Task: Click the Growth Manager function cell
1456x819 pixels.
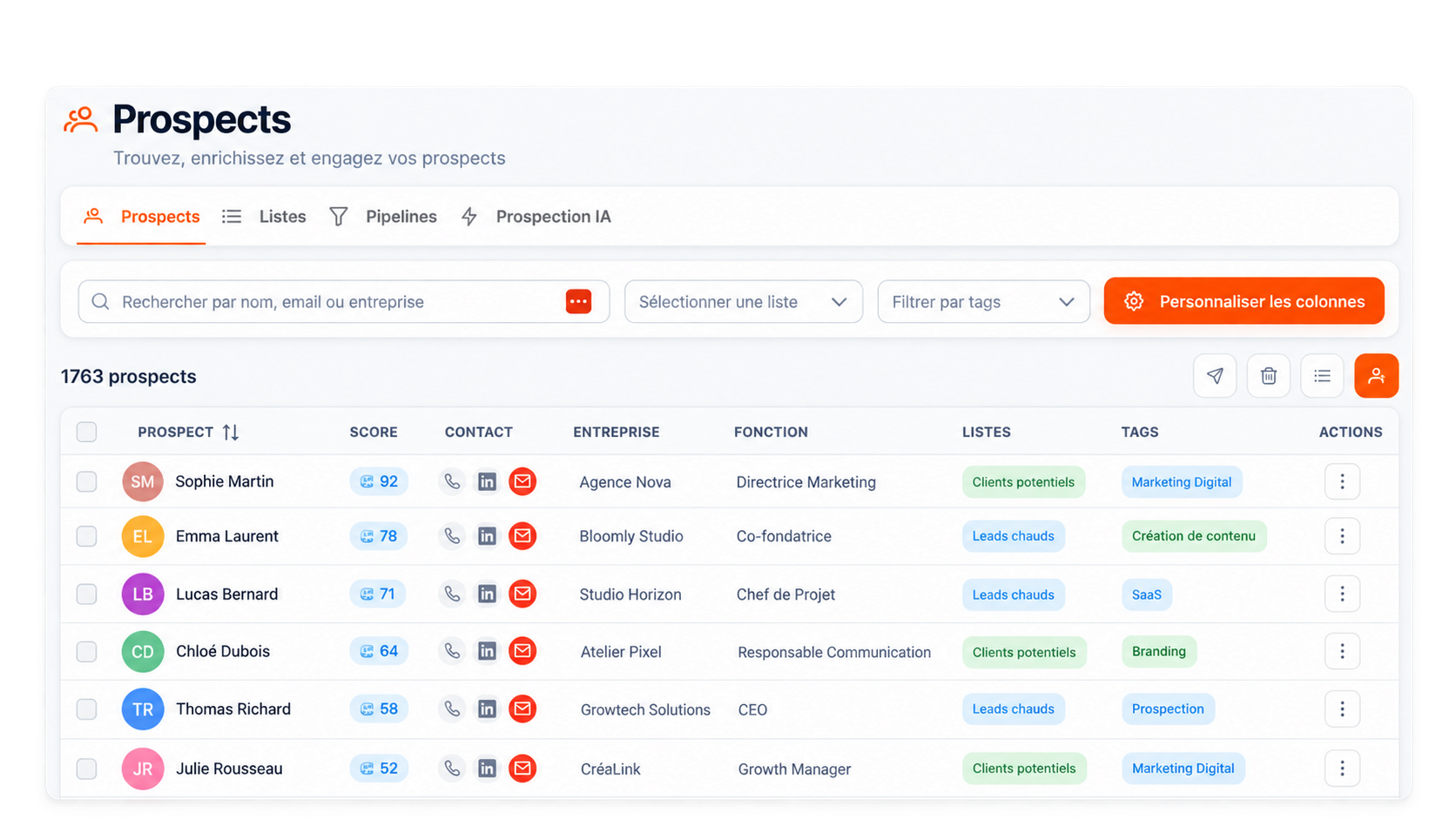Action: (x=794, y=769)
